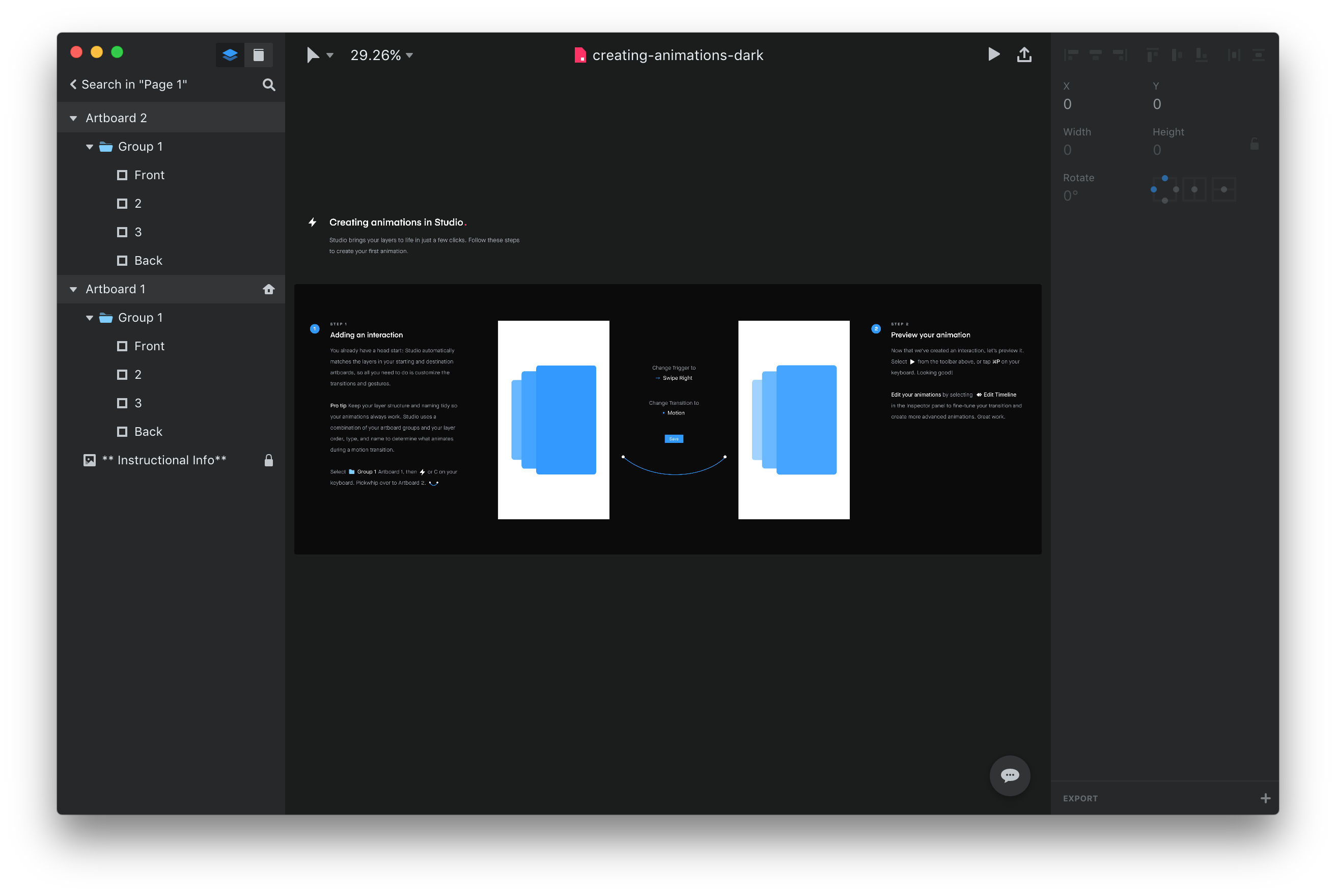Switch to the Pages panel icon
1336x896 pixels.
[258, 54]
